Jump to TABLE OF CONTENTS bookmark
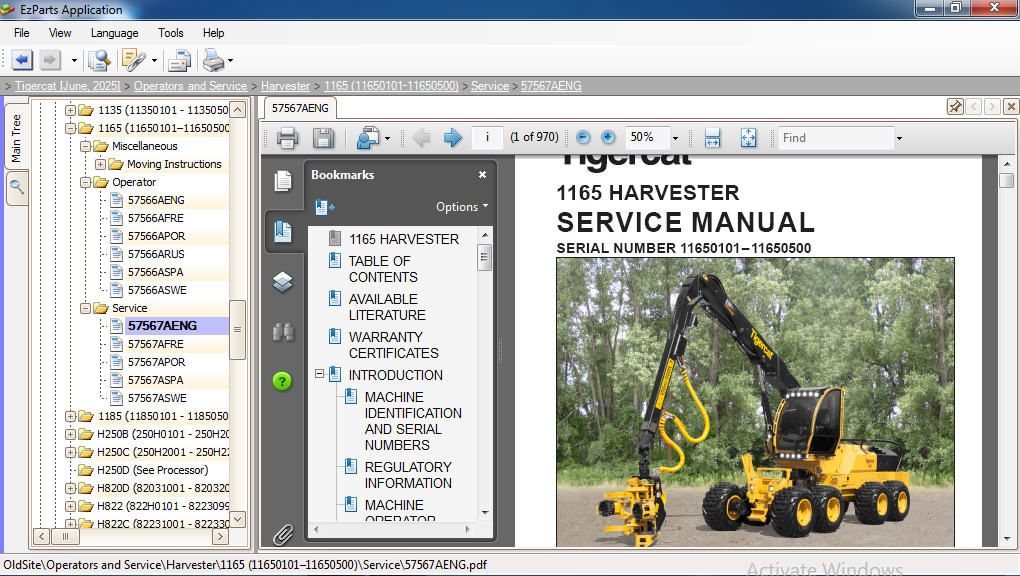Viewport: 1020px width, 576px height. click(383, 269)
